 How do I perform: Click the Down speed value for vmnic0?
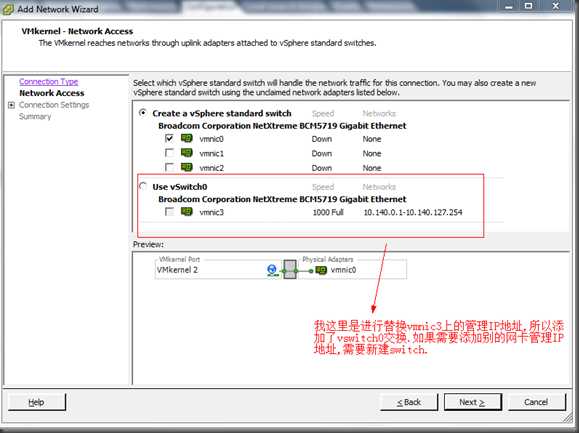[322, 139]
